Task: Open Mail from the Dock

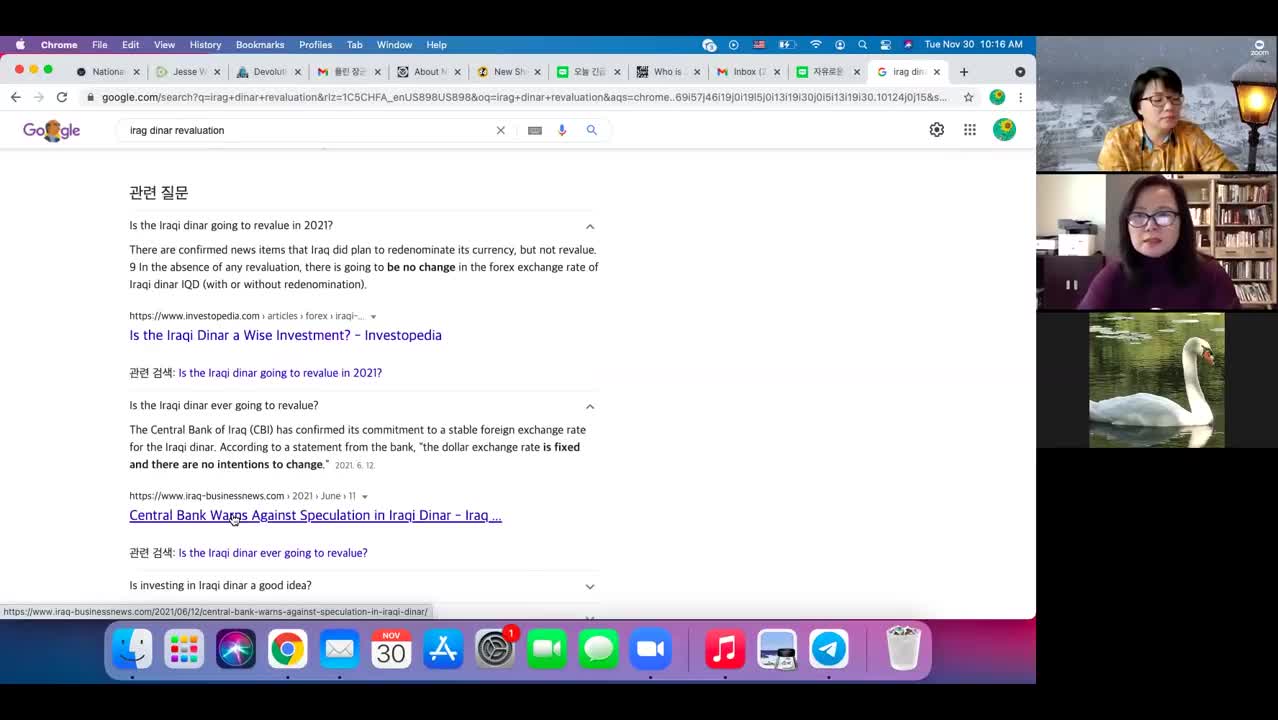Action: tap(339, 650)
